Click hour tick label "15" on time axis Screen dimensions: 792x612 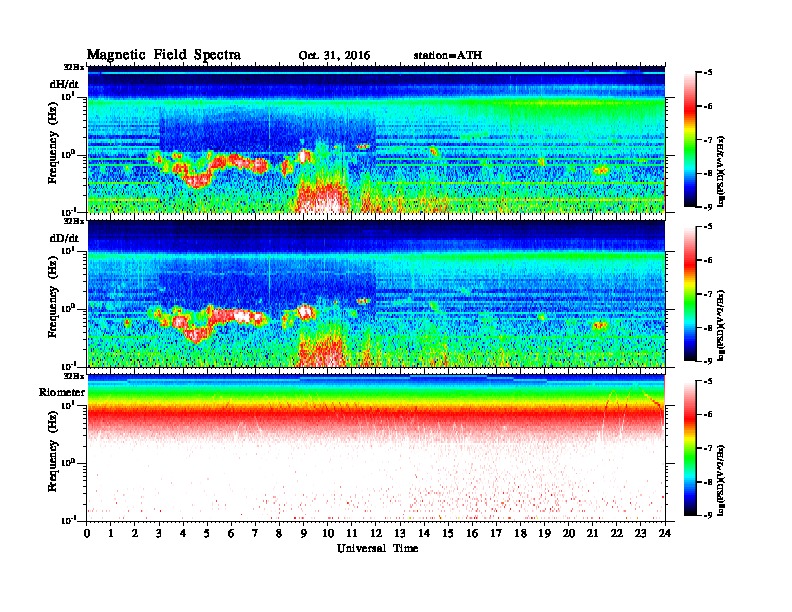click(x=448, y=534)
